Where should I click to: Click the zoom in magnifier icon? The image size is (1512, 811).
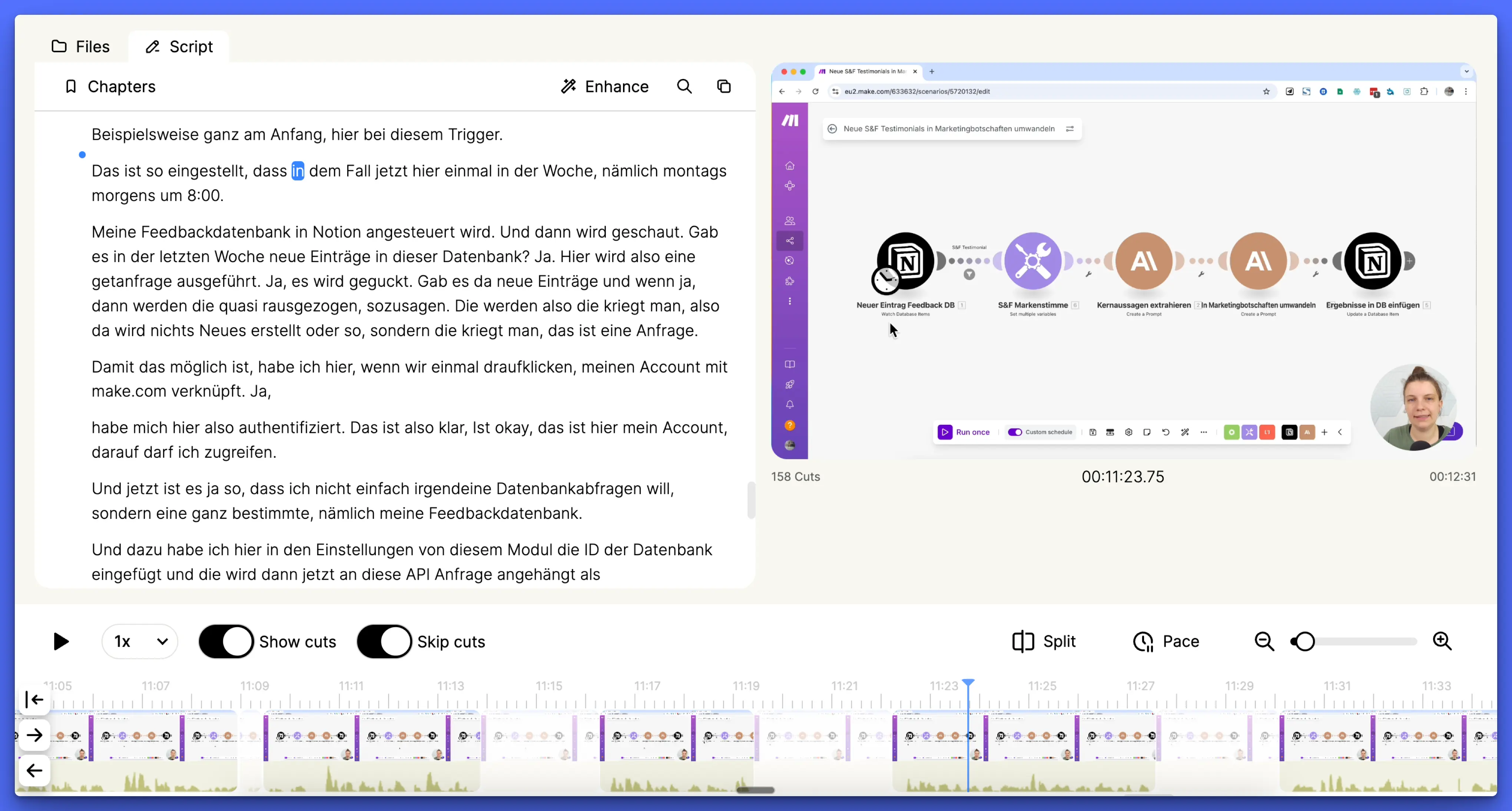tap(1442, 641)
